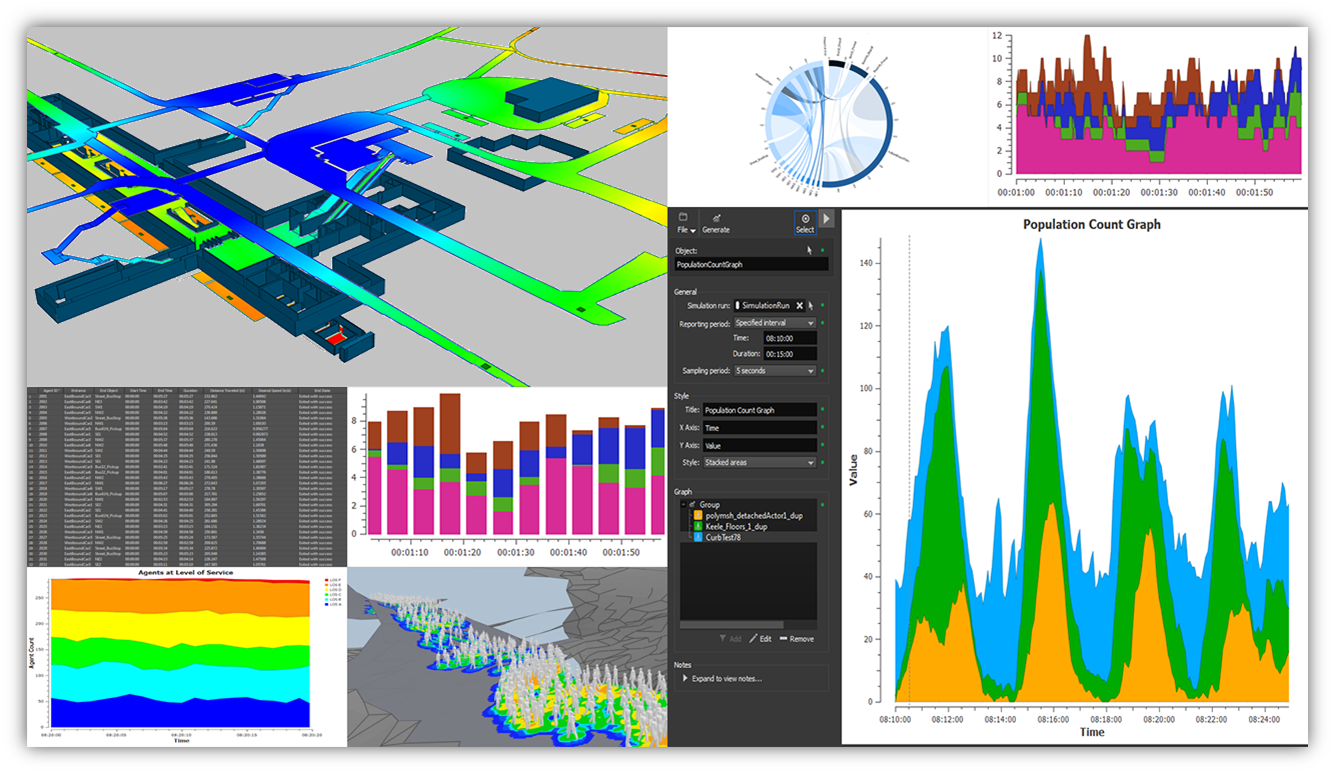This screenshot has height=774, width=1335.
Task: Click the play arrow next to Select
Action: tap(827, 218)
